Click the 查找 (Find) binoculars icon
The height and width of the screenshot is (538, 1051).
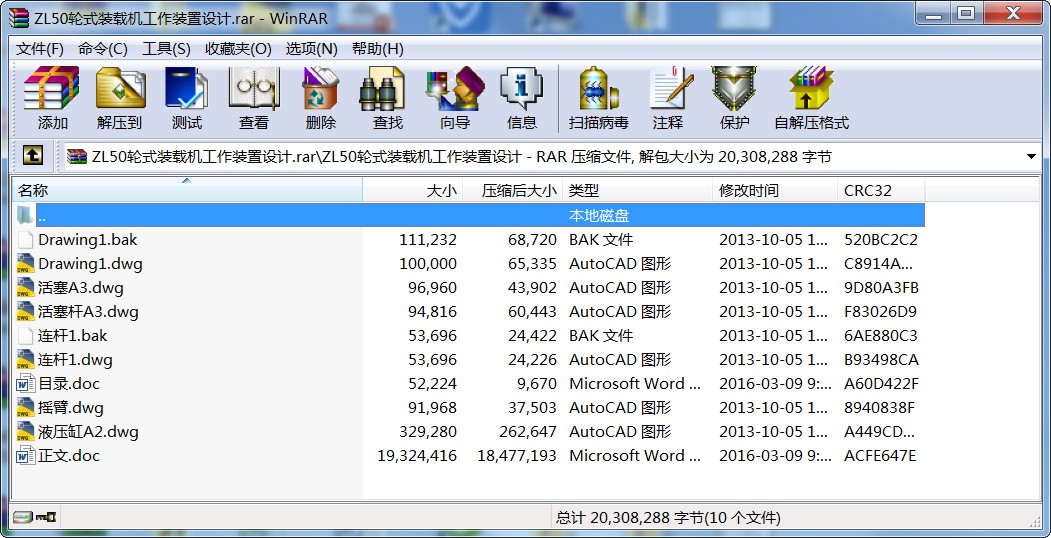pyautogui.click(x=382, y=88)
